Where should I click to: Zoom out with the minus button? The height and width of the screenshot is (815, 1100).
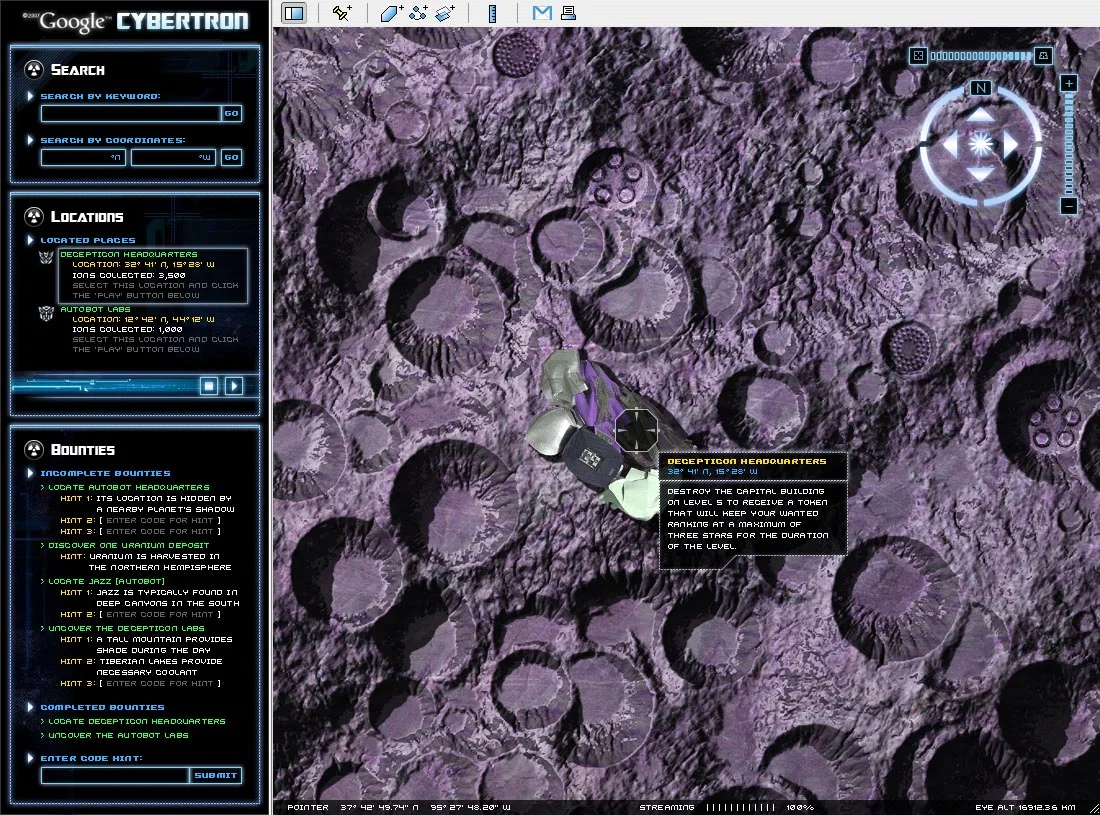coord(1068,206)
